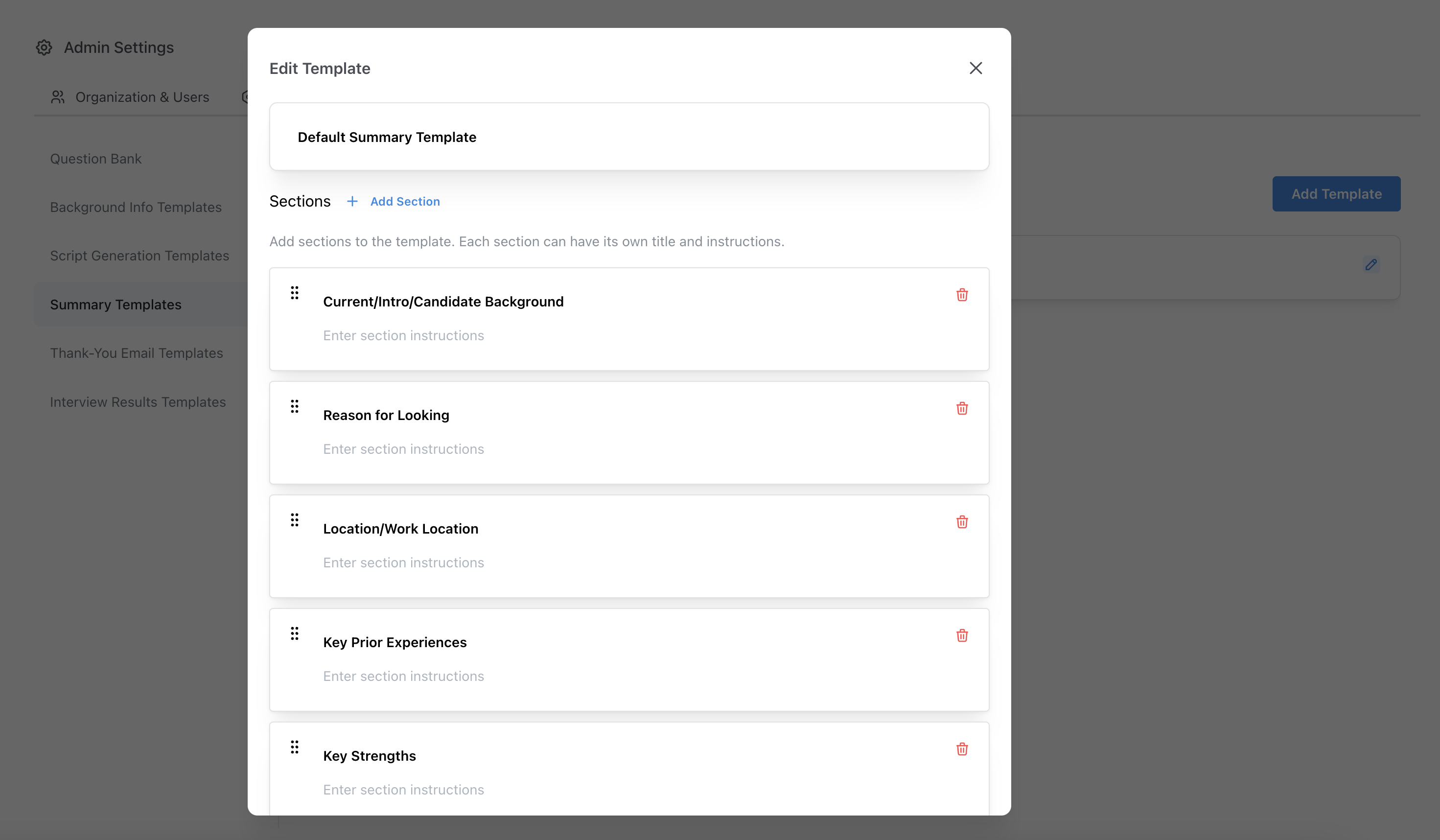Delete the Key Strengths section

(x=962, y=749)
